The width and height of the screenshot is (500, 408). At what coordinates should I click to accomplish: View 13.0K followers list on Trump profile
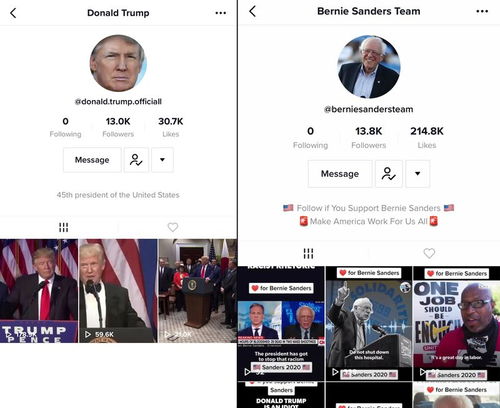(118, 127)
